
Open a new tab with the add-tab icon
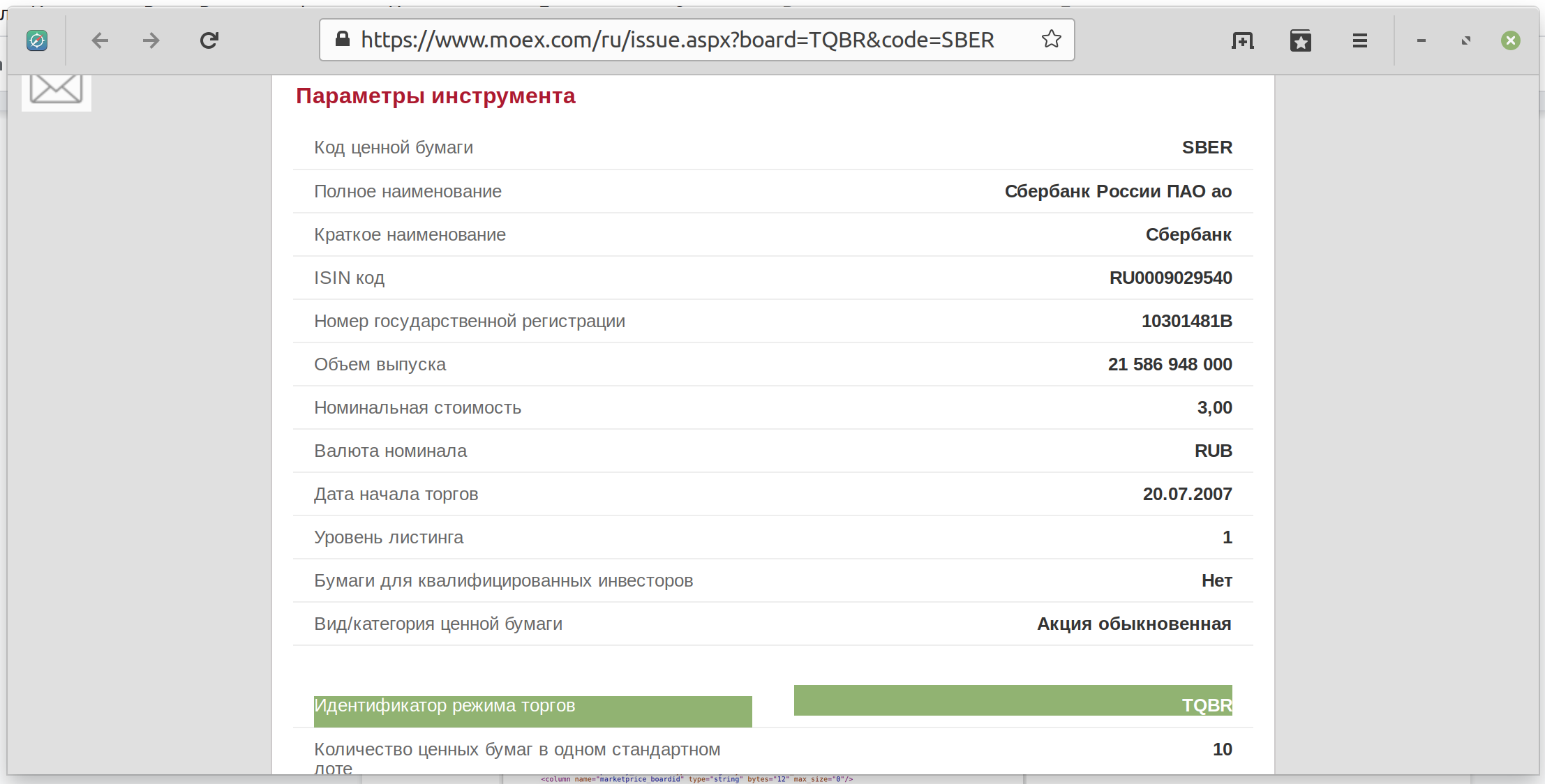point(1243,40)
